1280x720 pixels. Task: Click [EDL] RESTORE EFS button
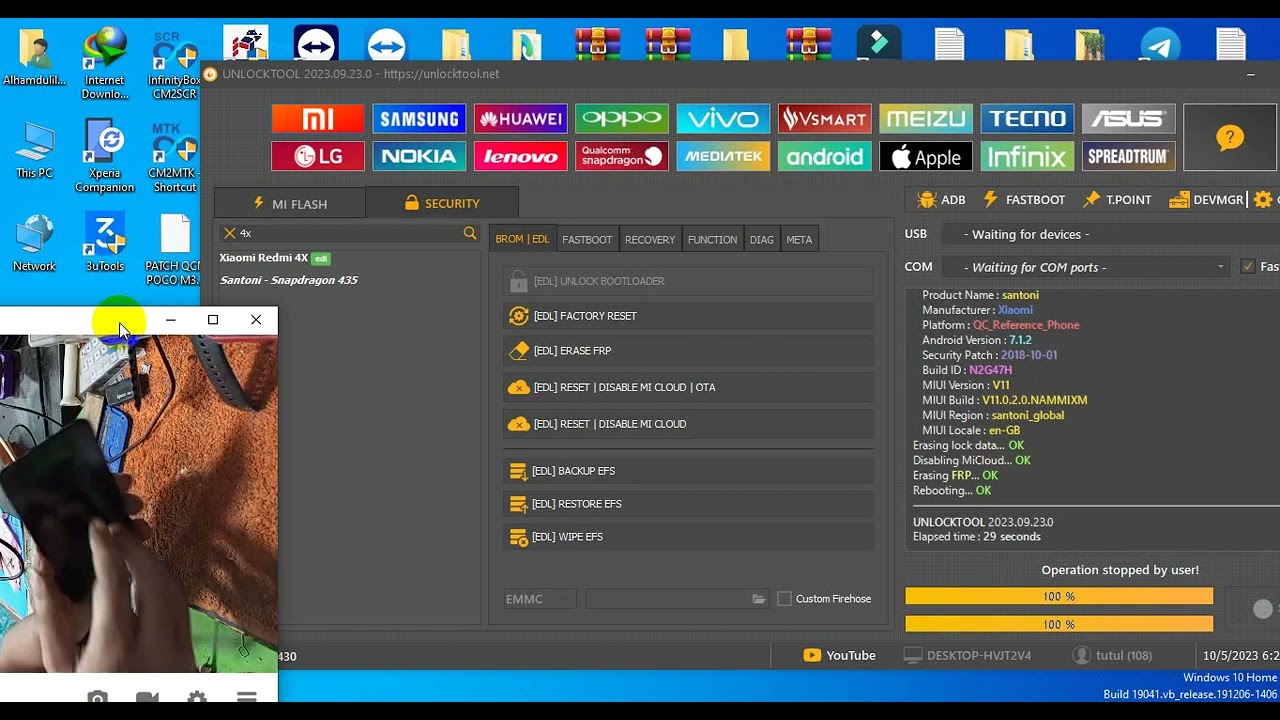click(688, 504)
